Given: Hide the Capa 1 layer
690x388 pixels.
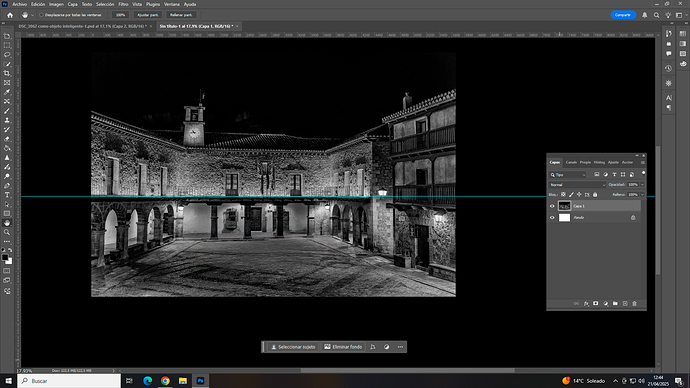Looking at the screenshot, I should (552, 206).
